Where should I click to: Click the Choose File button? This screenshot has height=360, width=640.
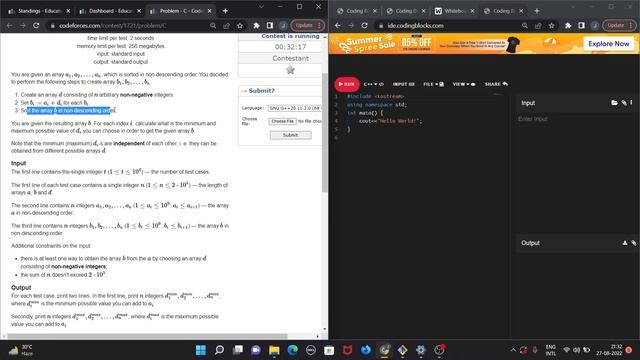tap(282, 121)
